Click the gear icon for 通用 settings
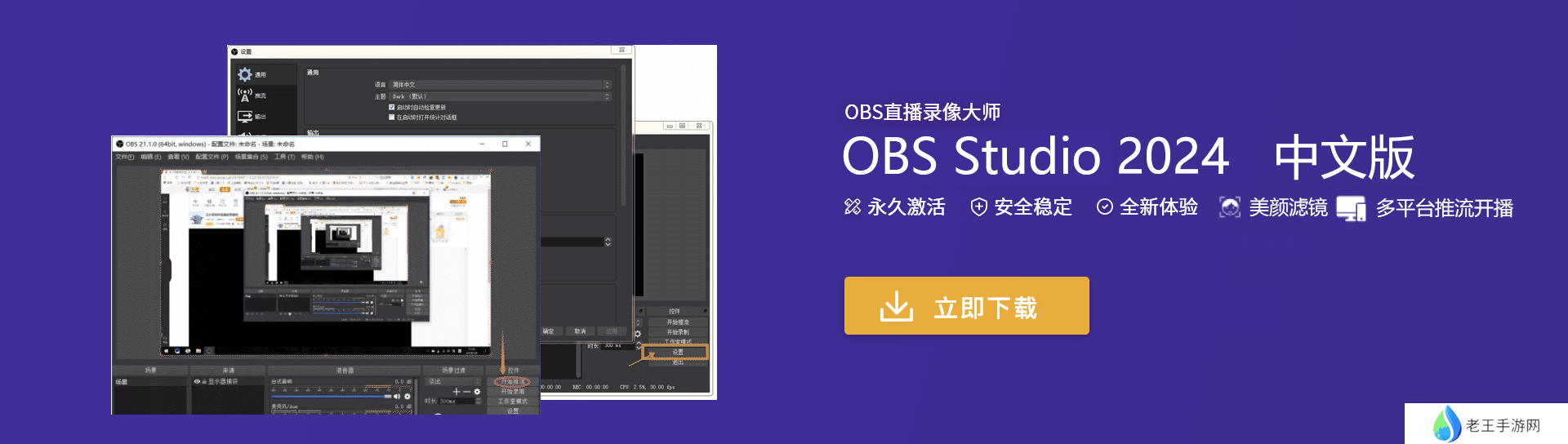 coord(245,74)
